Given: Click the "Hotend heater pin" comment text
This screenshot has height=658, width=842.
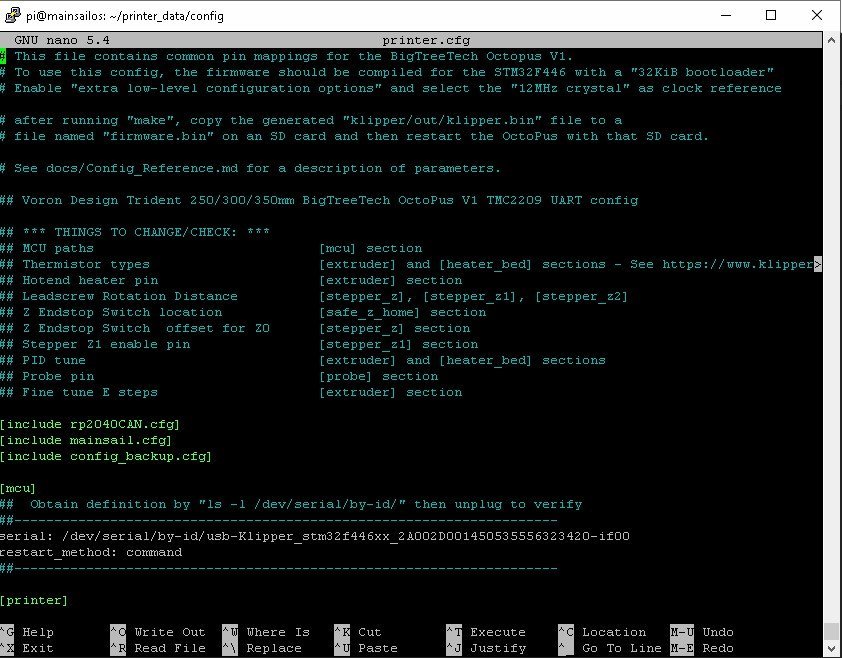Looking at the screenshot, I should [x=90, y=280].
